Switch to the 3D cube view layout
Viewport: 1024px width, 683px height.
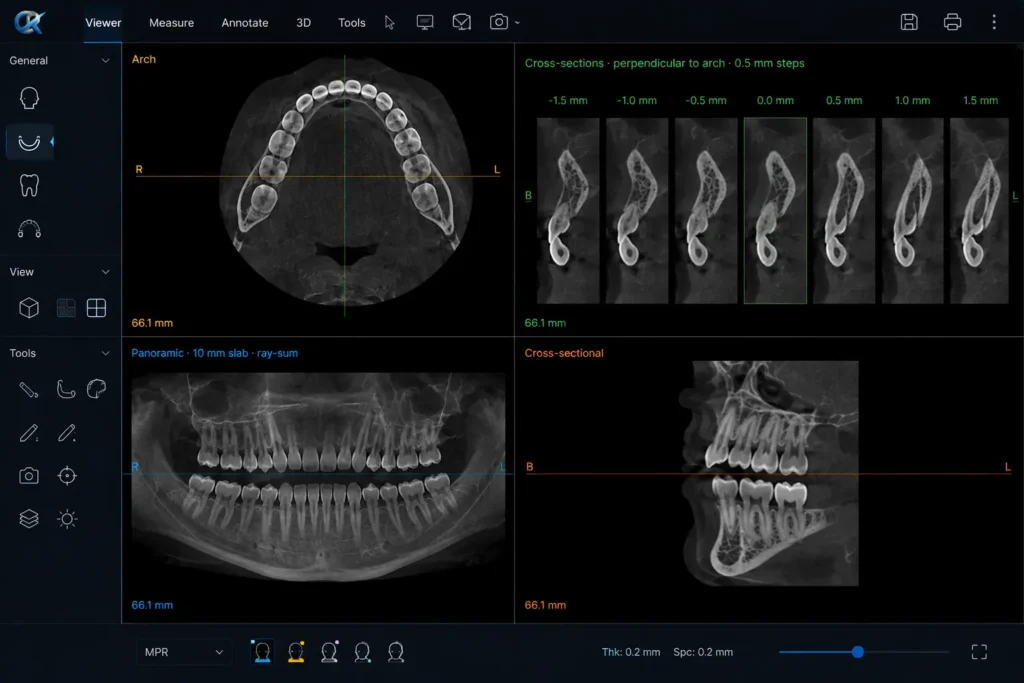point(29,308)
